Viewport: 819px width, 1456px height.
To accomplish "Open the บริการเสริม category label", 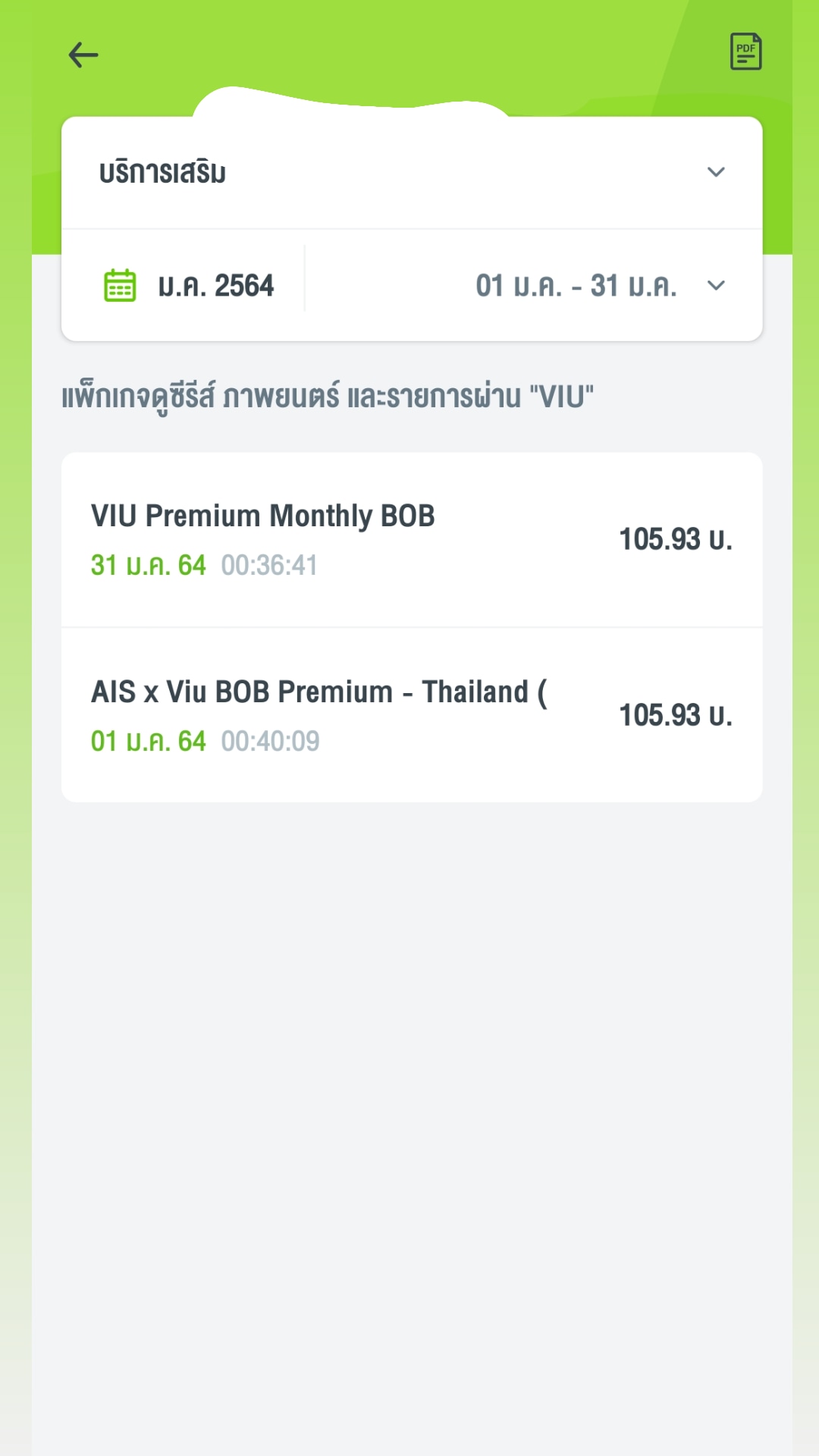I will point(162,173).
